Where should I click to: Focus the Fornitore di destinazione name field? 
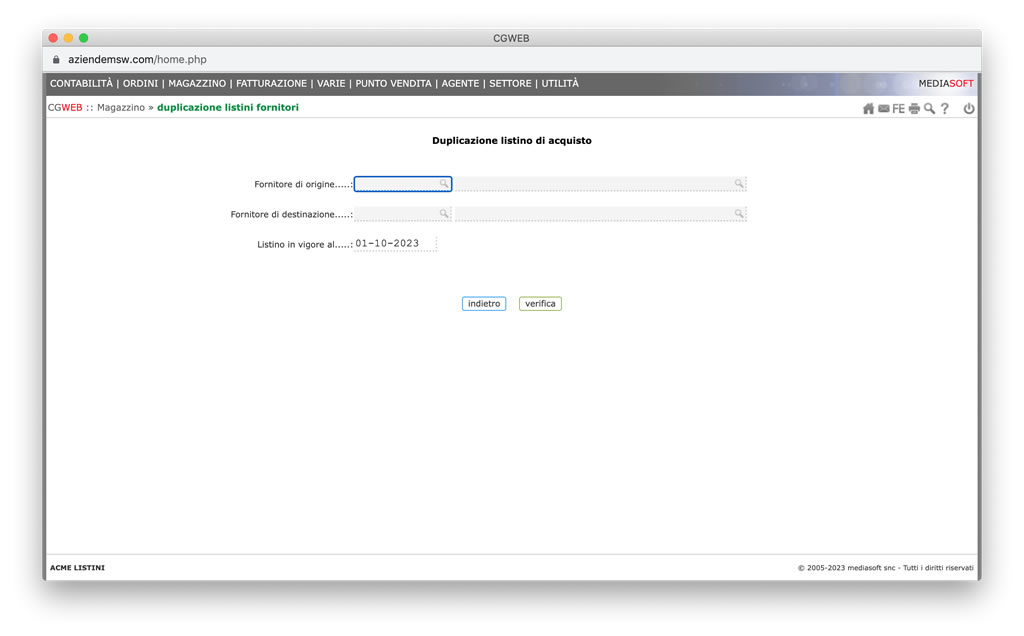tap(600, 214)
